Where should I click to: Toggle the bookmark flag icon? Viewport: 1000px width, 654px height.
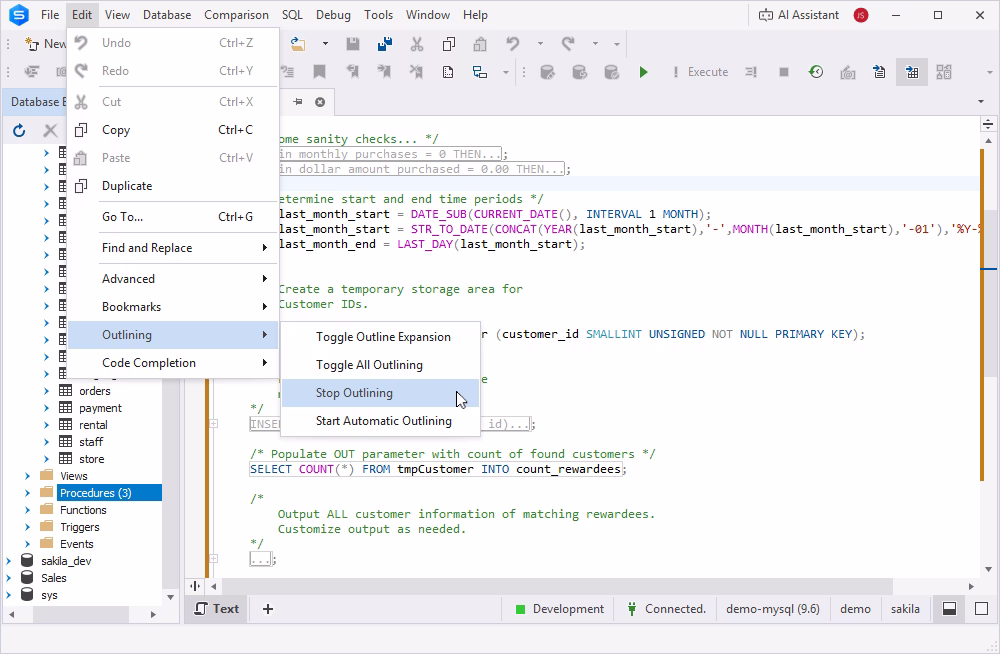(x=319, y=72)
